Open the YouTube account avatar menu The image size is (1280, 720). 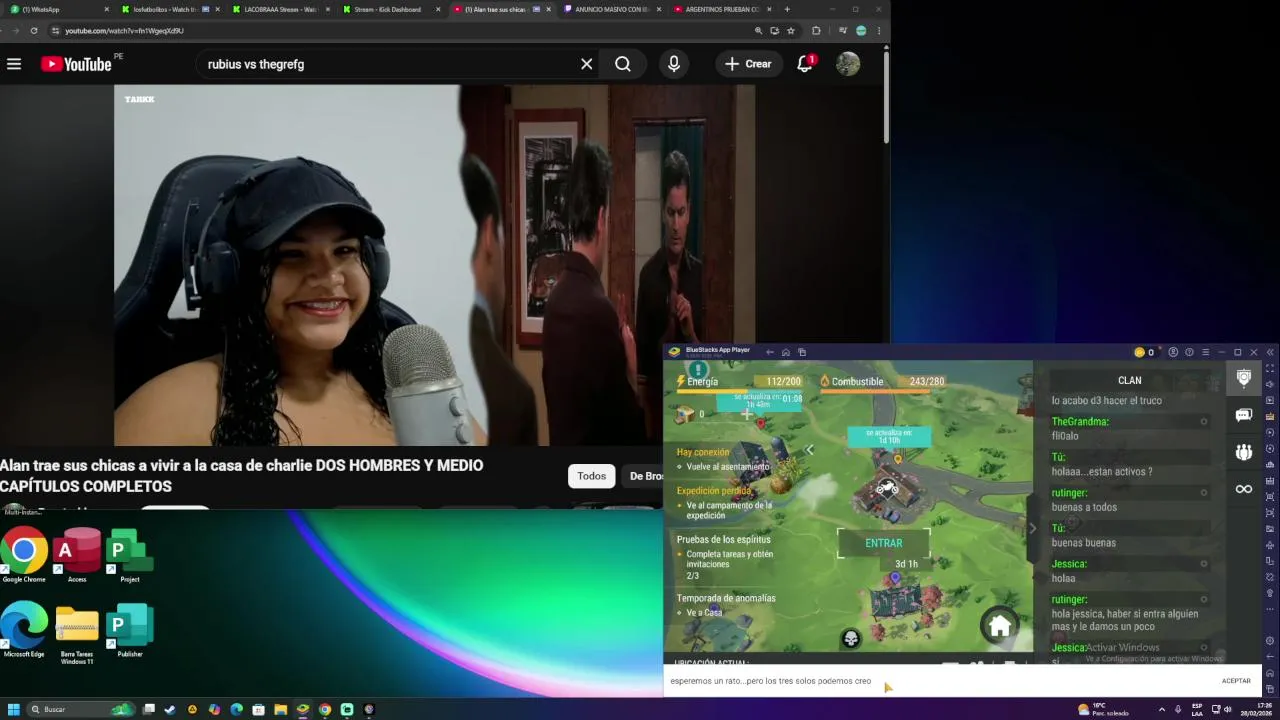(x=848, y=64)
